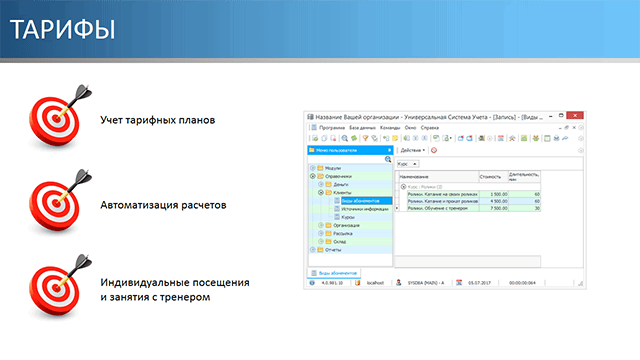This screenshot has height=360, width=640.
Task: Open the Команды menu
Action: tap(390, 128)
